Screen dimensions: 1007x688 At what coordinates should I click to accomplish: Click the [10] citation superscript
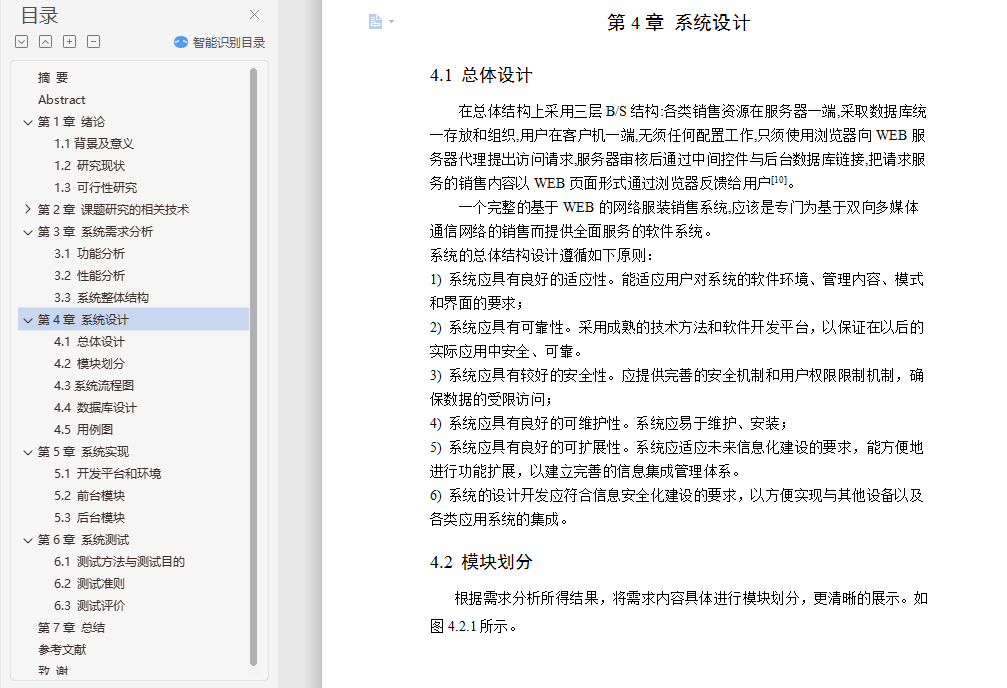[x=779, y=180]
